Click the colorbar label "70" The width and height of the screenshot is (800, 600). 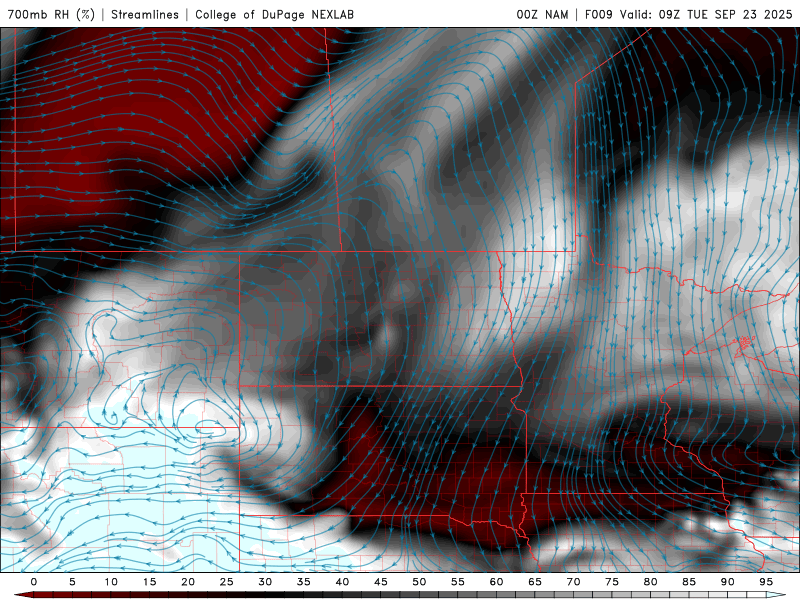coord(573,582)
